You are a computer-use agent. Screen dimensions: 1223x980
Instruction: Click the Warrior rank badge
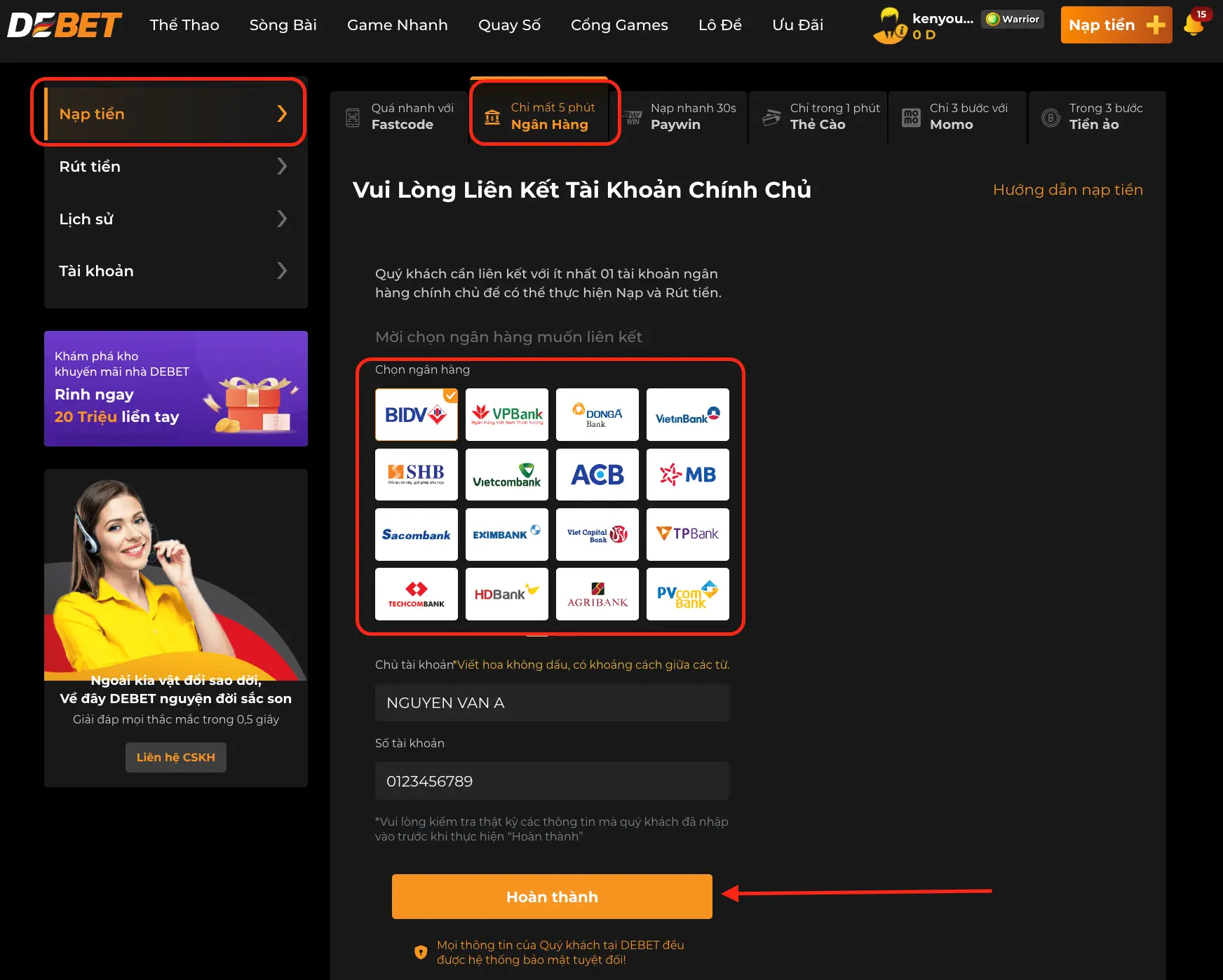1013,19
